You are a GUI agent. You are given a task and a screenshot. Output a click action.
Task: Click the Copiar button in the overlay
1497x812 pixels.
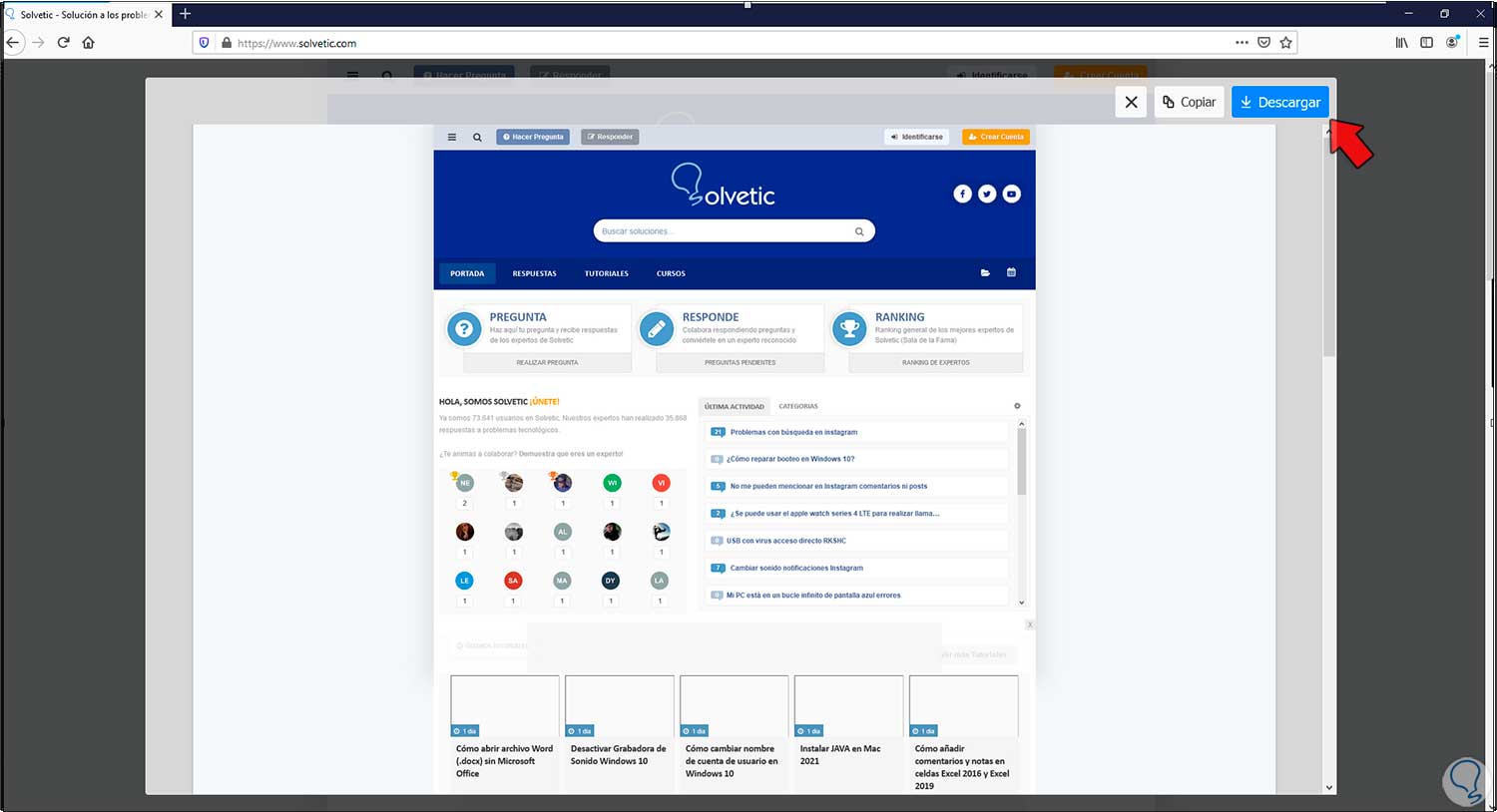coord(1189,102)
